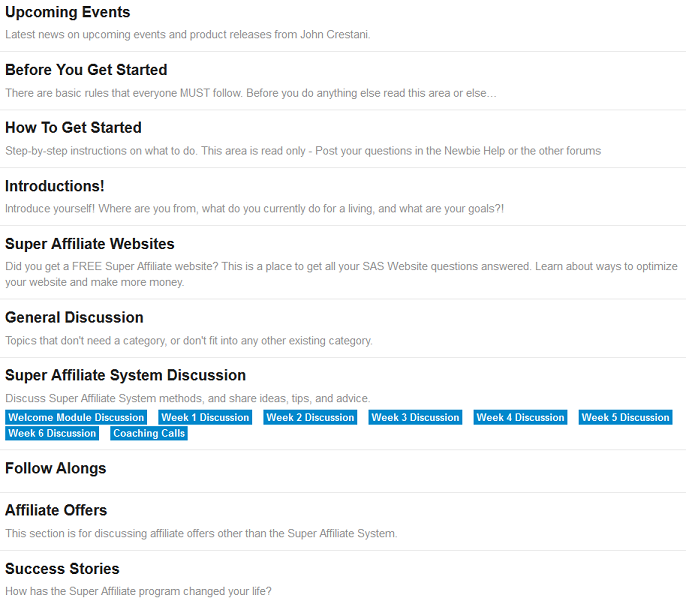Open the How To Get Started forum
686x604 pixels.
[x=73, y=128]
